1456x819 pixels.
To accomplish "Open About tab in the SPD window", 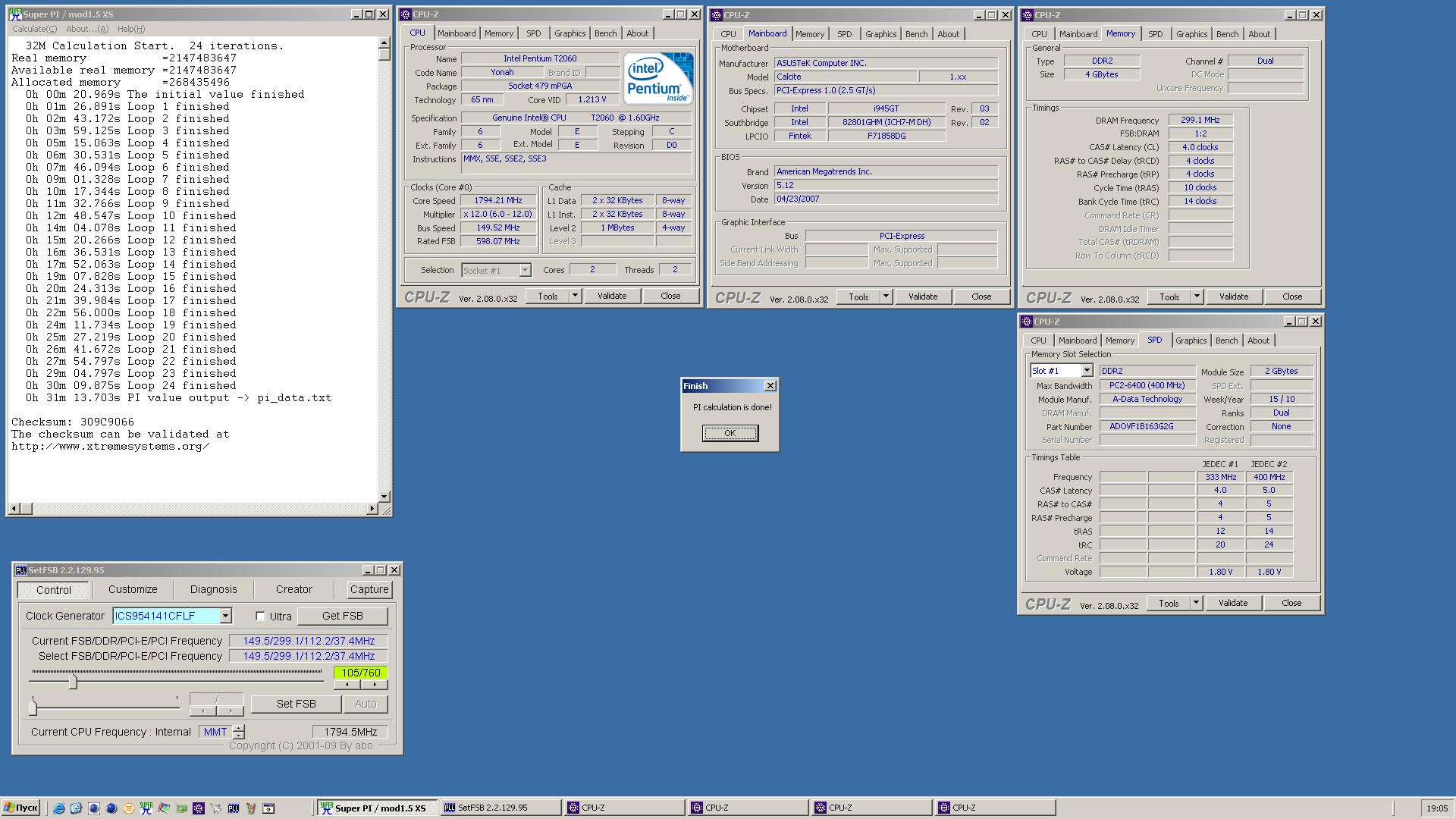I will [1258, 340].
